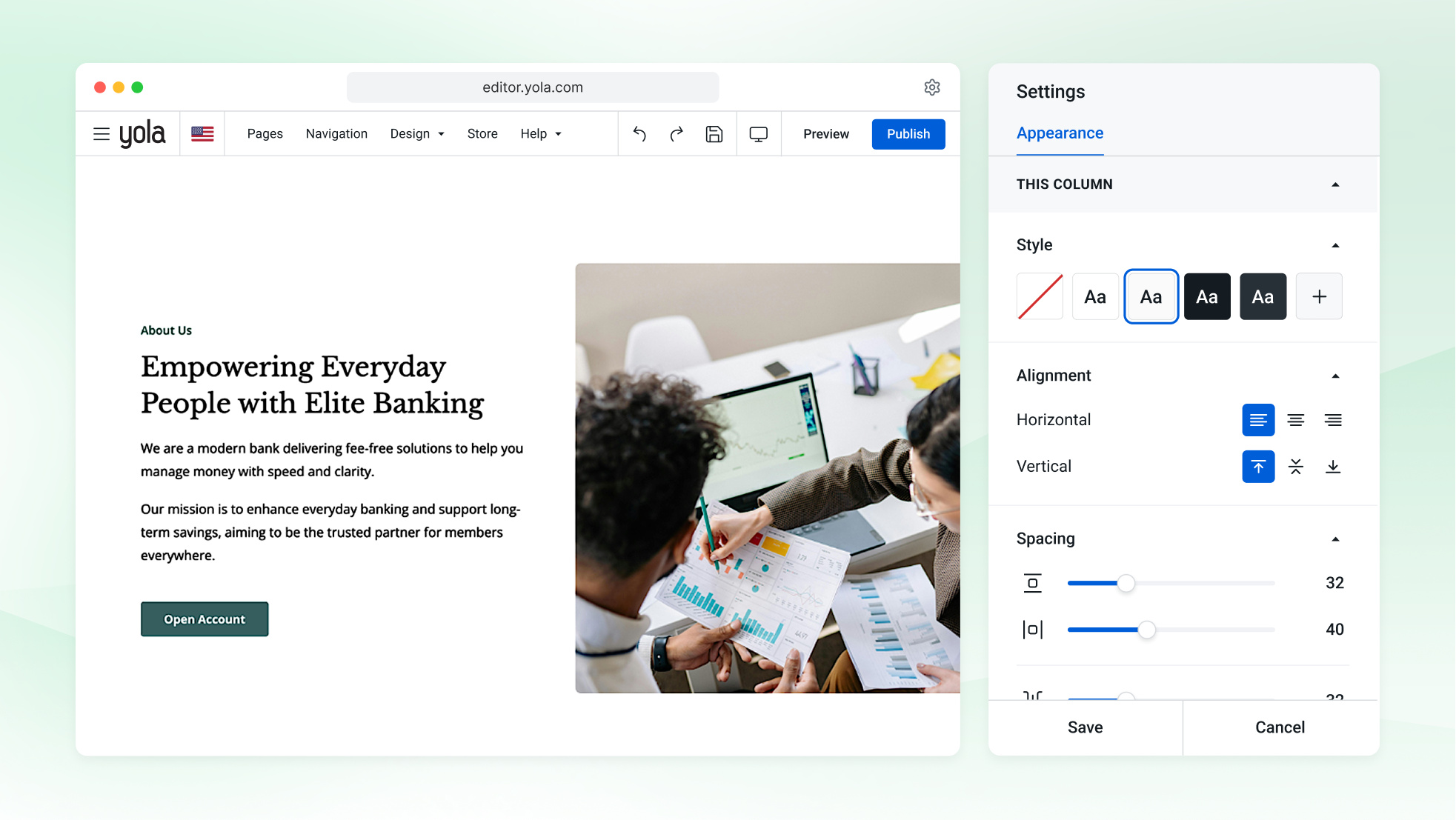Choose the no-style red slash swatch
This screenshot has width=1456, height=820.
(x=1040, y=296)
